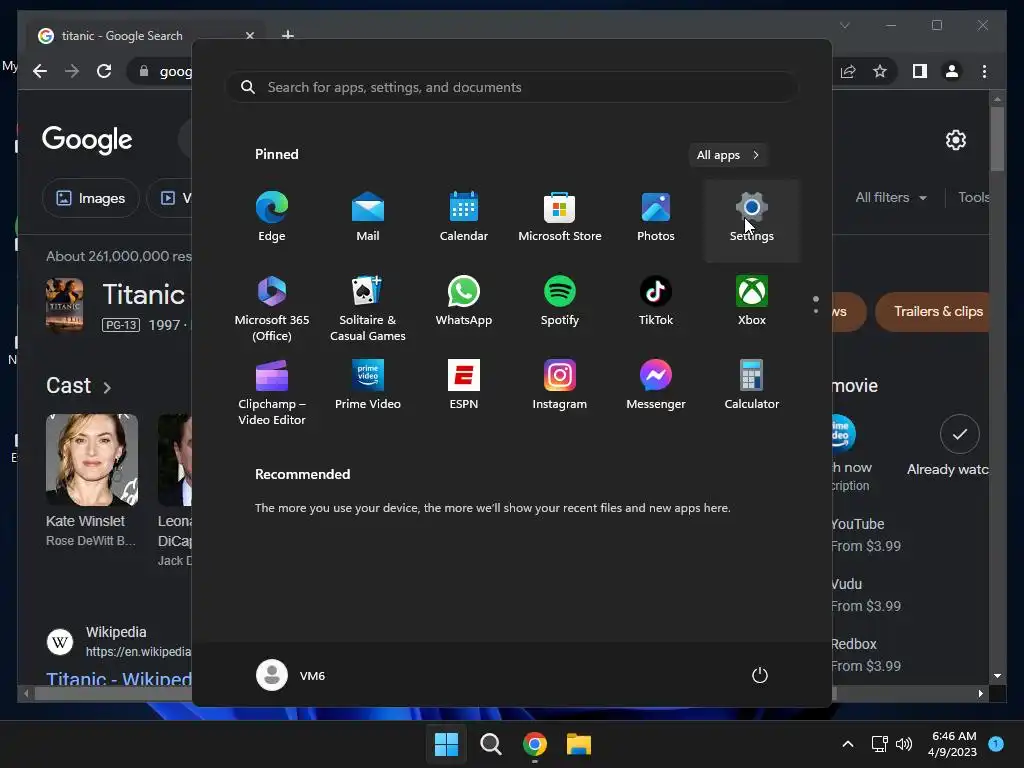1024x768 pixels.
Task: Show hidden system tray icons
Action: (x=848, y=744)
